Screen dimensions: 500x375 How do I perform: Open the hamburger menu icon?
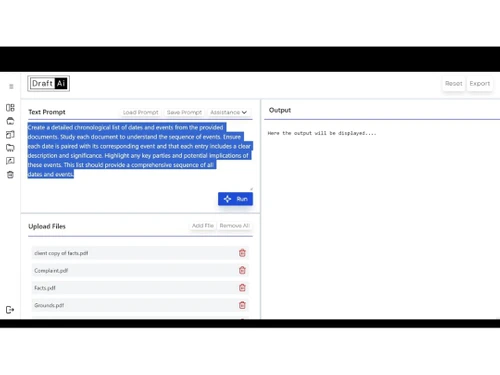[x=11, y=87]
